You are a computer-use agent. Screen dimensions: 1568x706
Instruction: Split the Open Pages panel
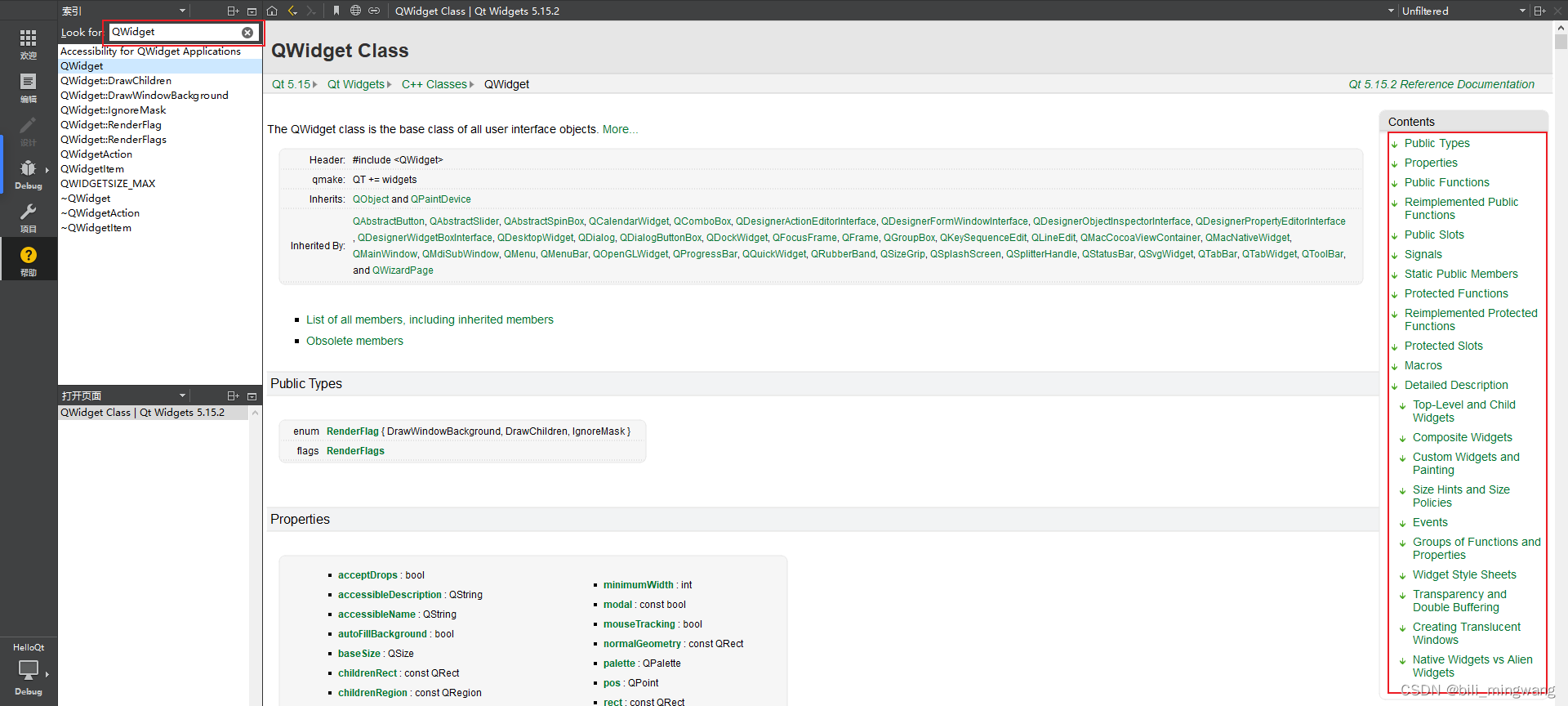tap(233, 395)
